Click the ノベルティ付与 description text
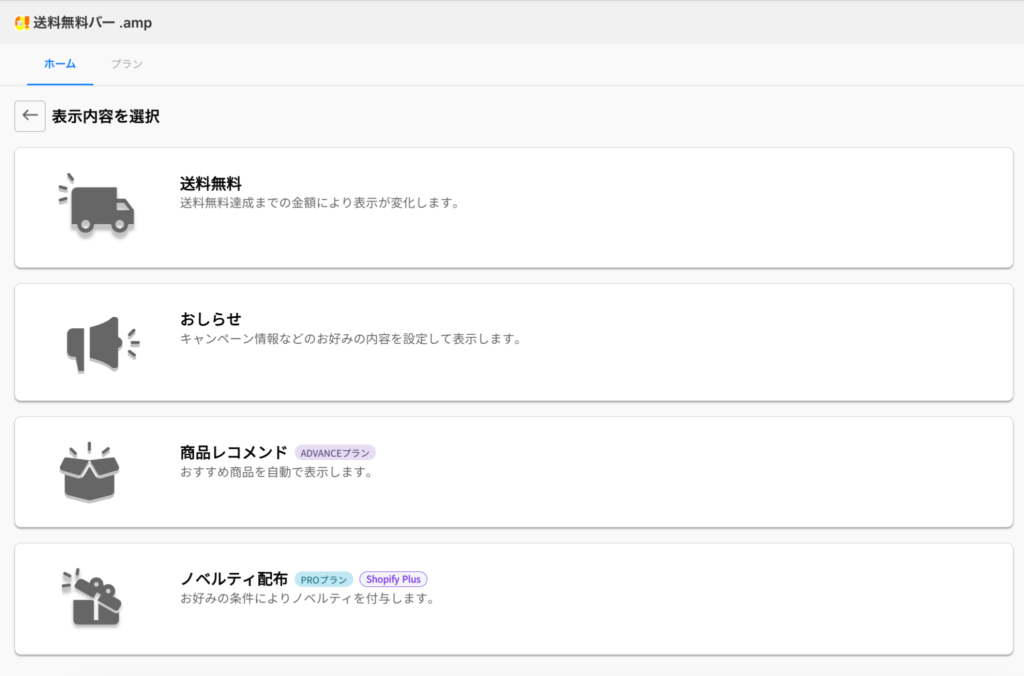 click(x=307, y=599)
